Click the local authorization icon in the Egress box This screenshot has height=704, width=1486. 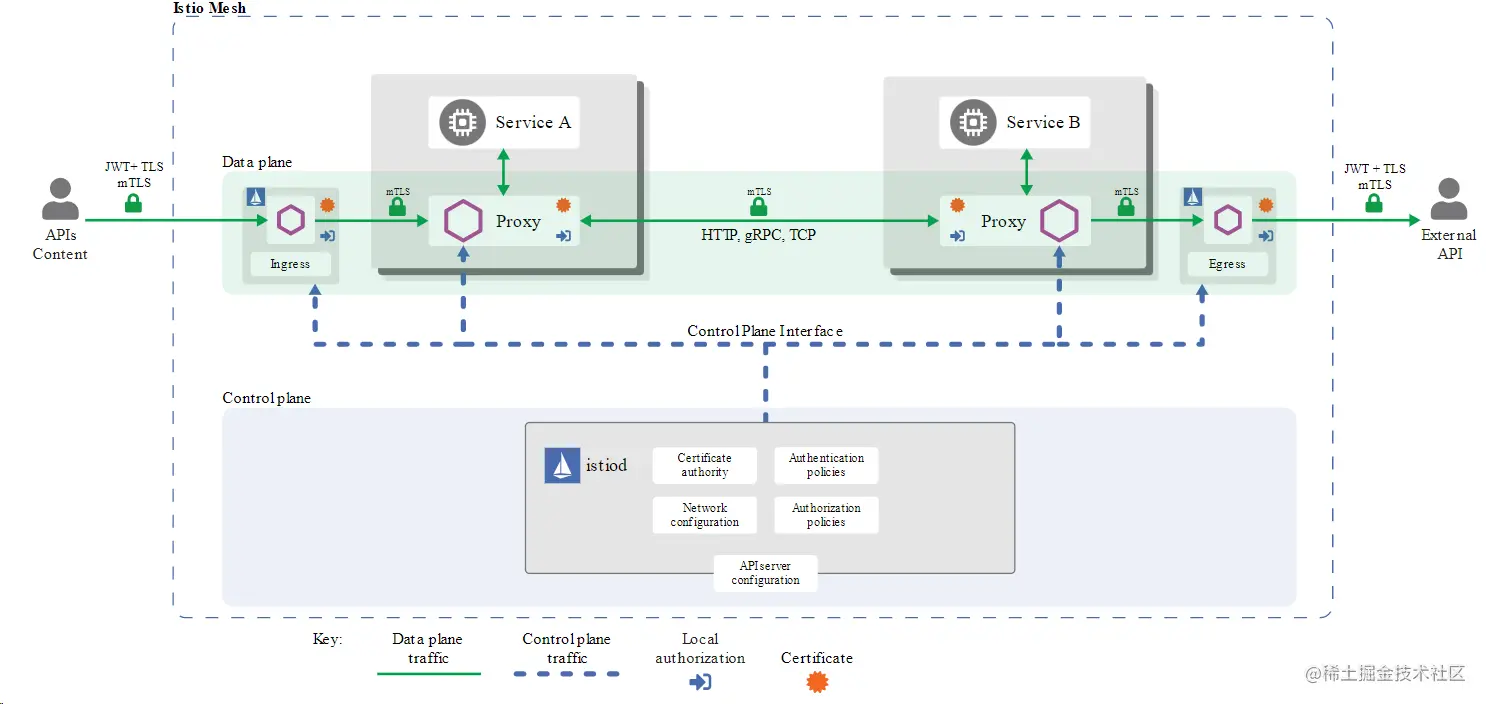point(1266,236)
